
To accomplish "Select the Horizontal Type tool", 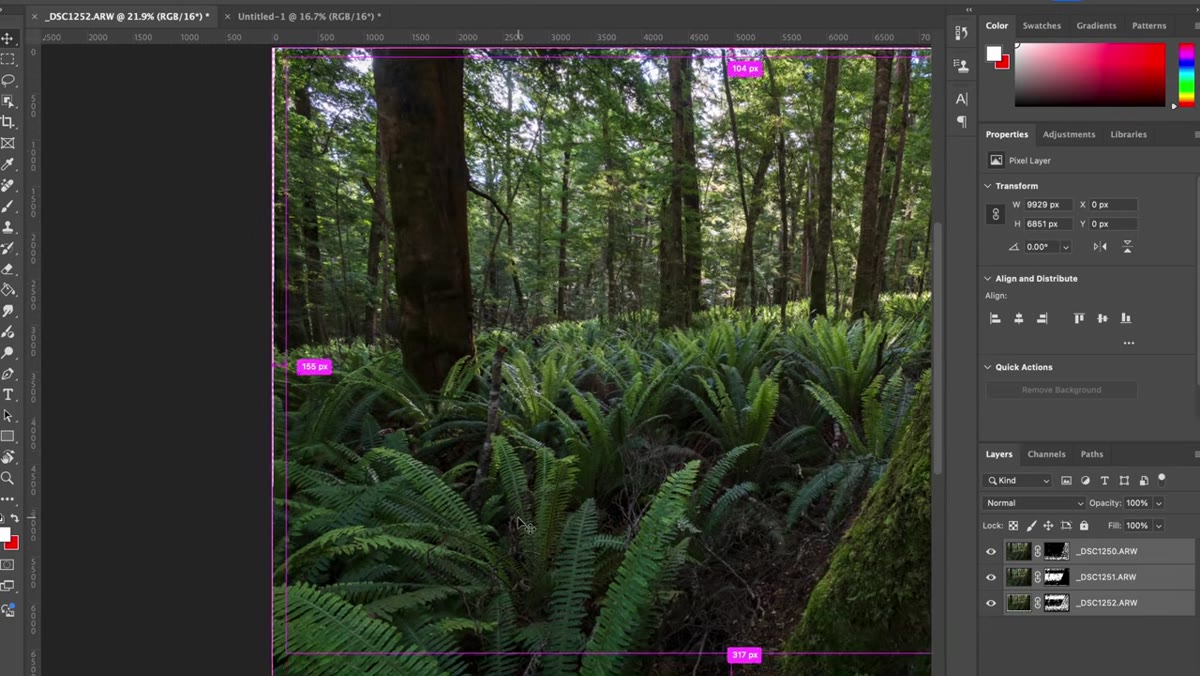I will [8, 395].
